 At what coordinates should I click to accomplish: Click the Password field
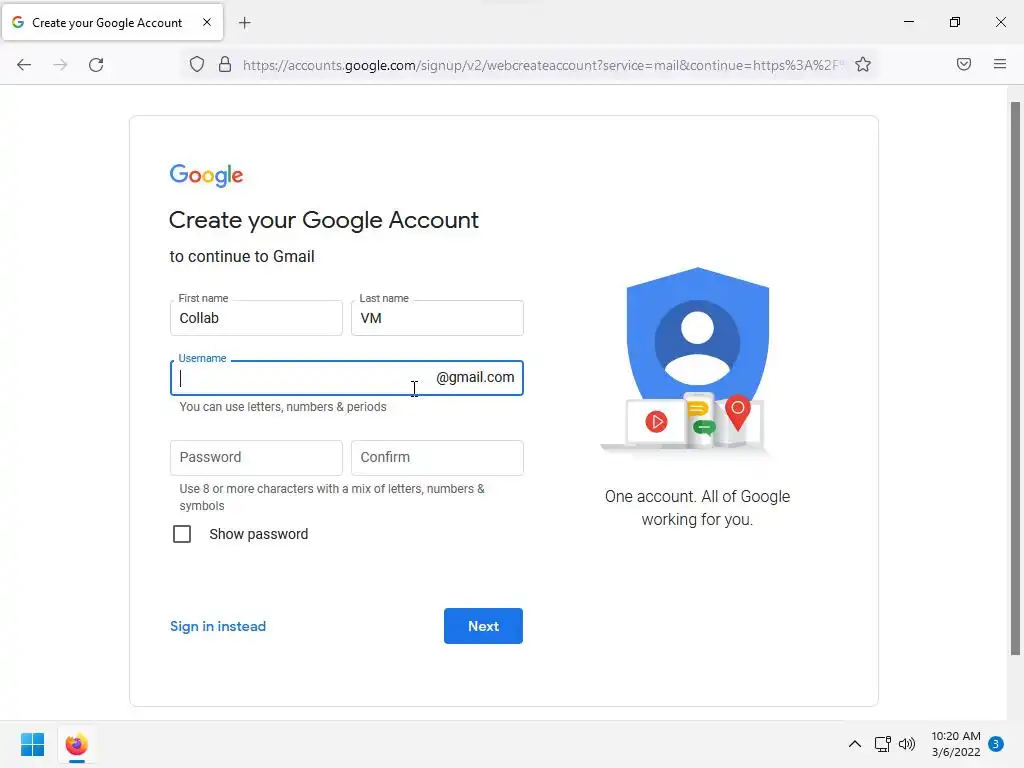point(256,458)
